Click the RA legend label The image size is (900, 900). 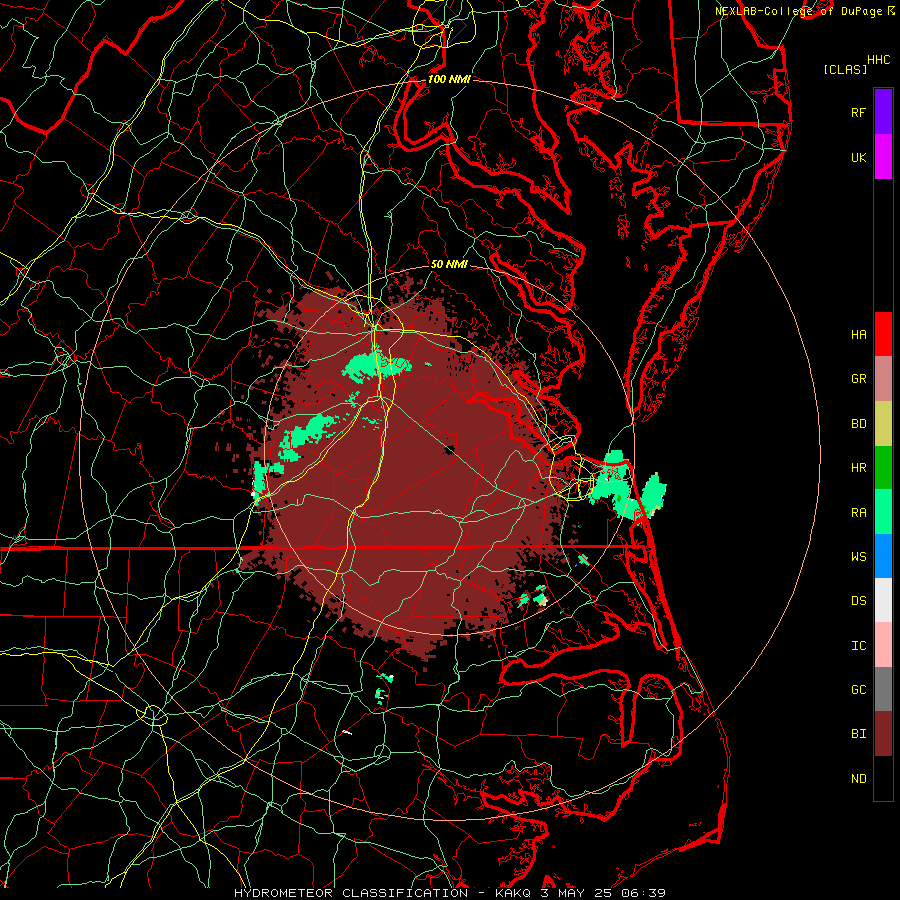click(x=858, y=513)
